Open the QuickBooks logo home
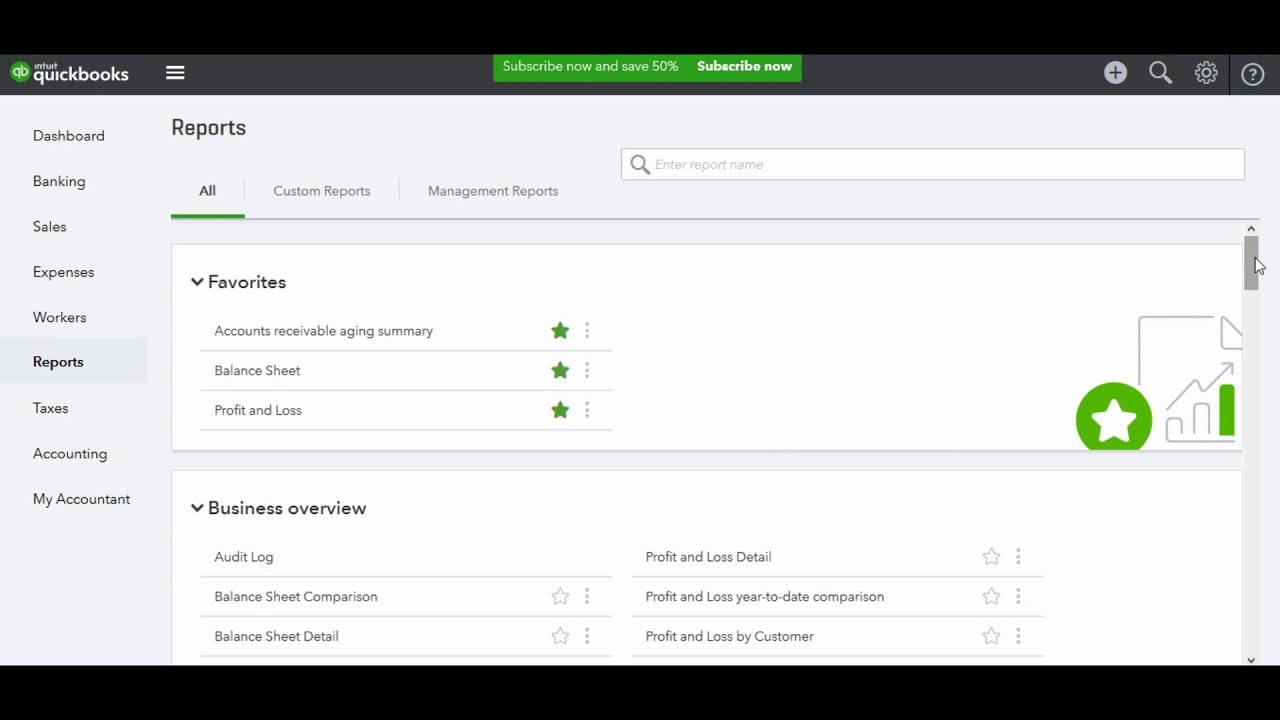 tap(70, 73)
